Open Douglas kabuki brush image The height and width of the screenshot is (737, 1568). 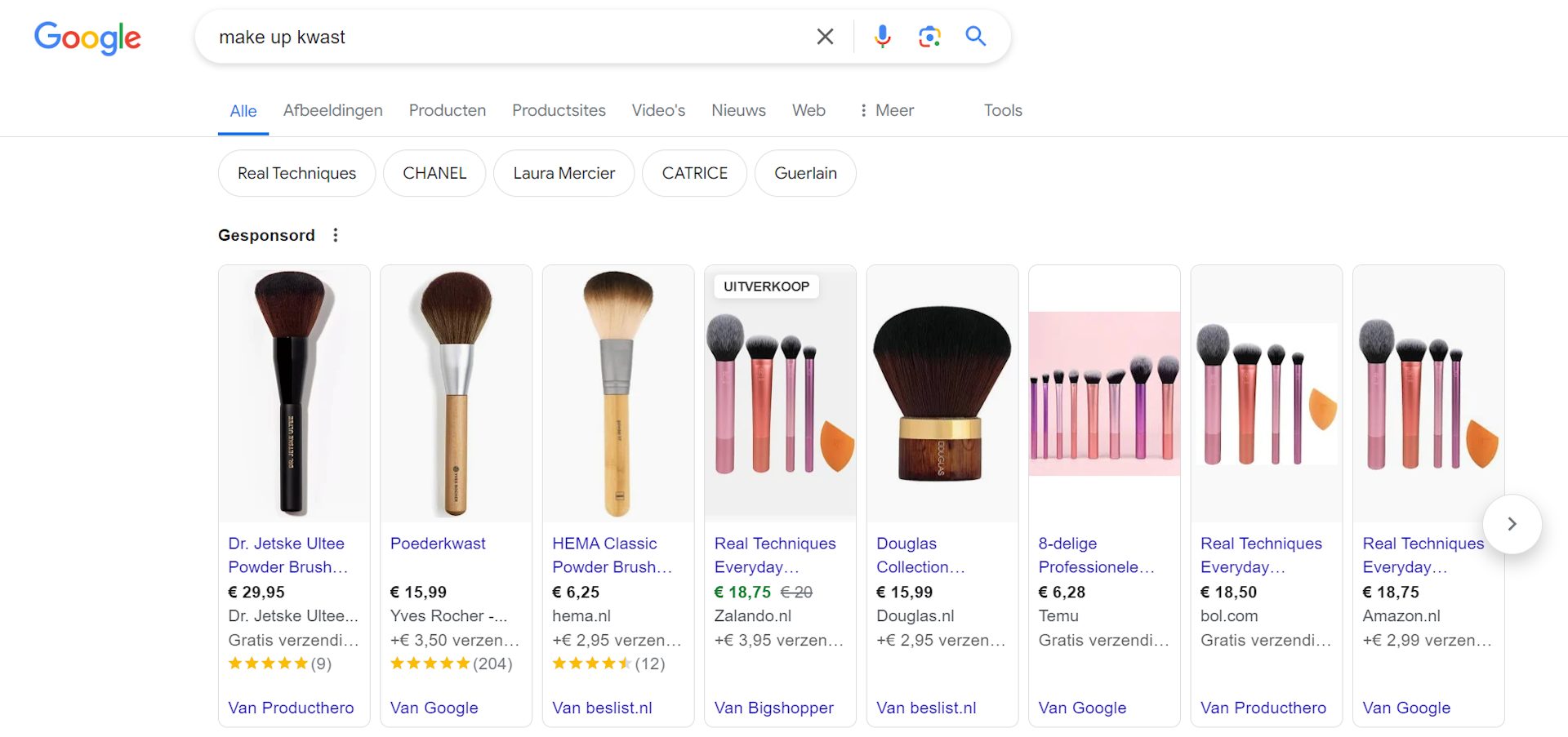[x=942, y=393]
